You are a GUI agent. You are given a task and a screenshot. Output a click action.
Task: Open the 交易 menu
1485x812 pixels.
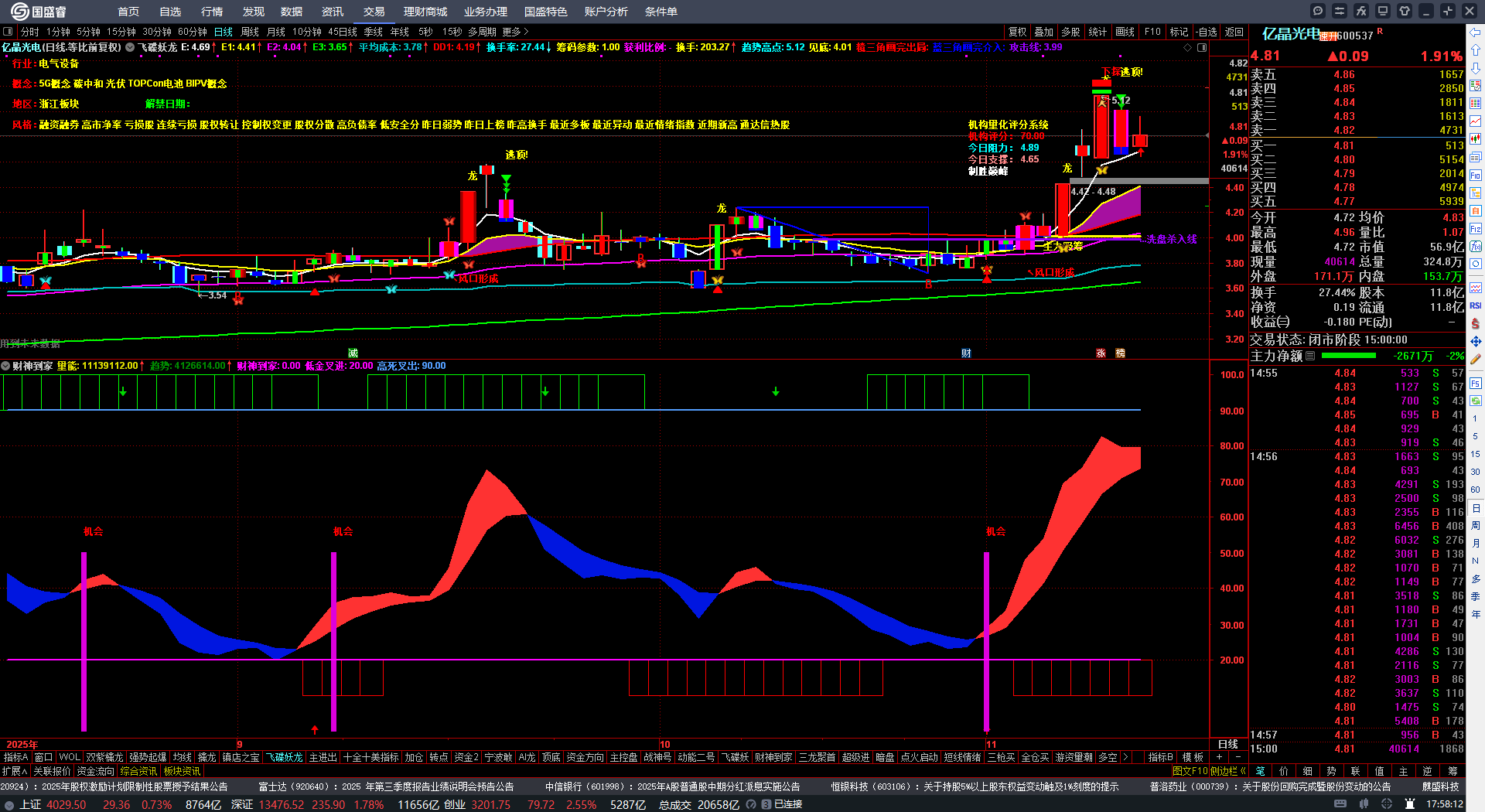[374, 12]
